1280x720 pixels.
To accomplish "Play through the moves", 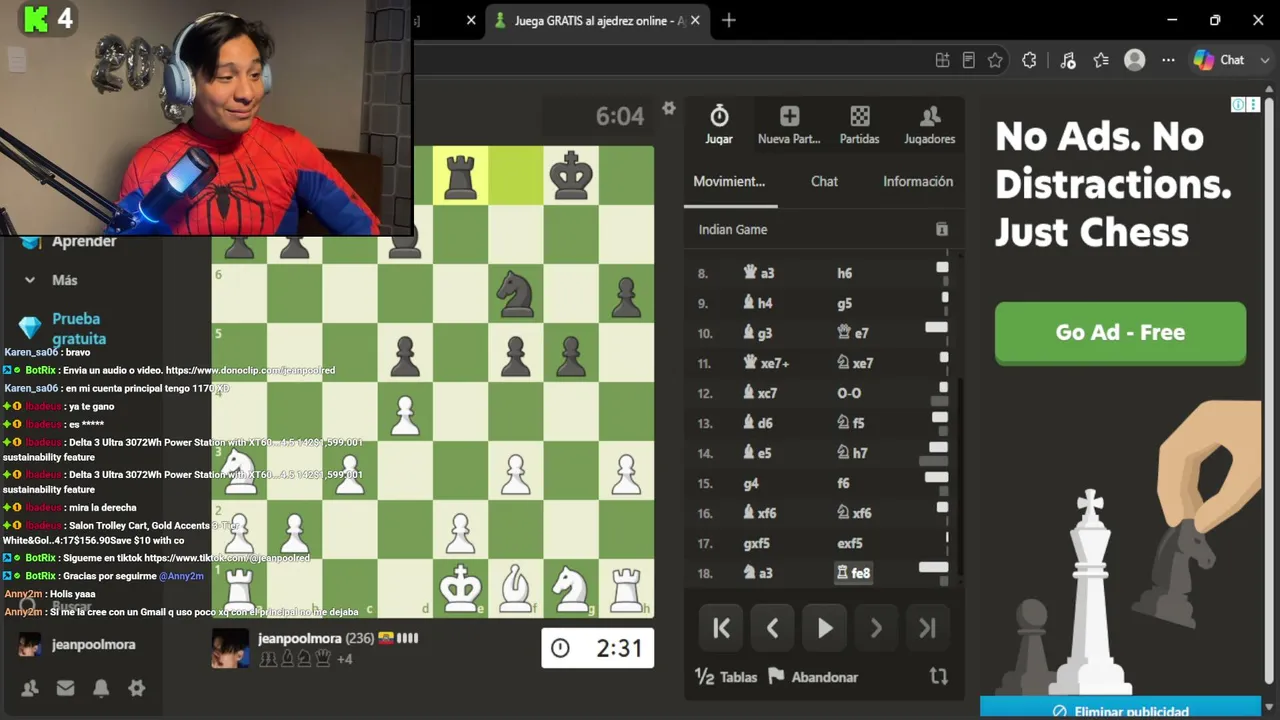I will tap(824, 628).
